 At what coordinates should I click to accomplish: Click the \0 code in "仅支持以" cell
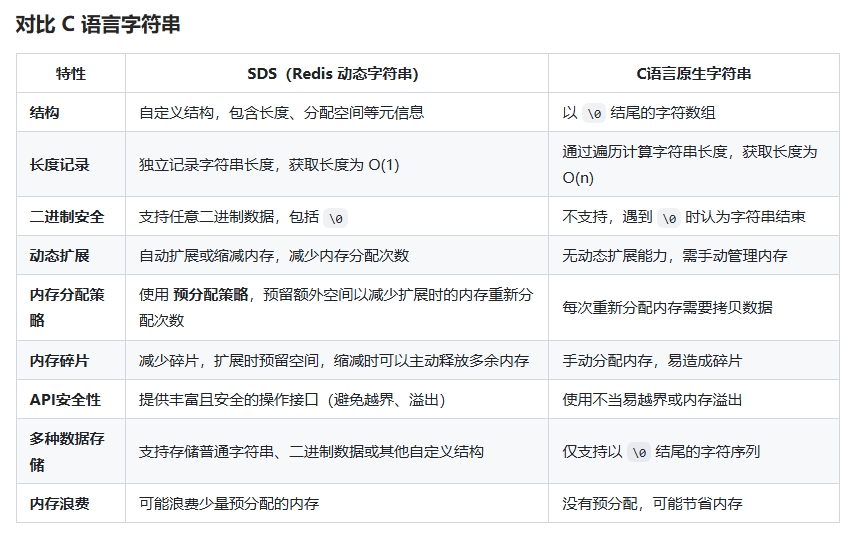point(639,452)
